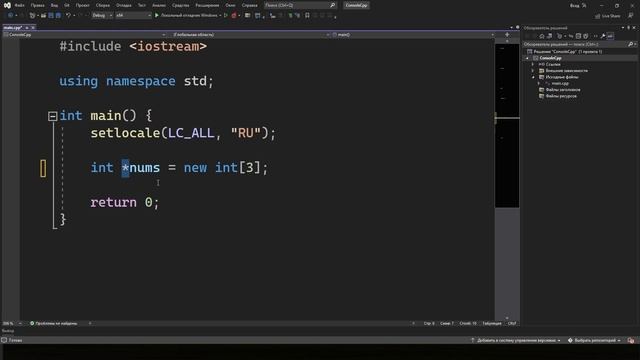Open the Анализ menu
Image resolution: width=640 pixels, height=360 pixels.
(159, 5)
